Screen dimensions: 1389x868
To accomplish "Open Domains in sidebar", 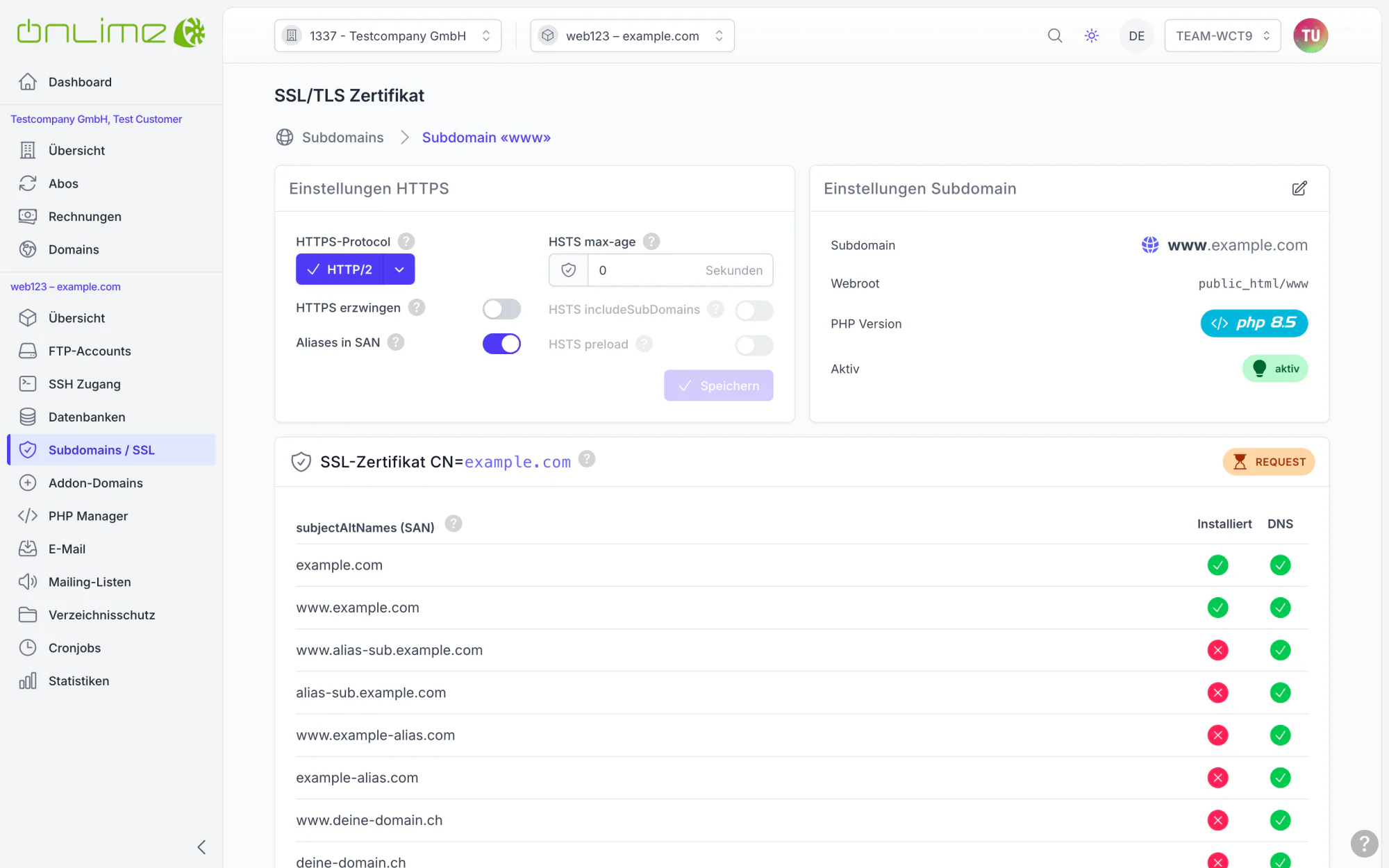I will pyautogui.click(x=111, y=249).
